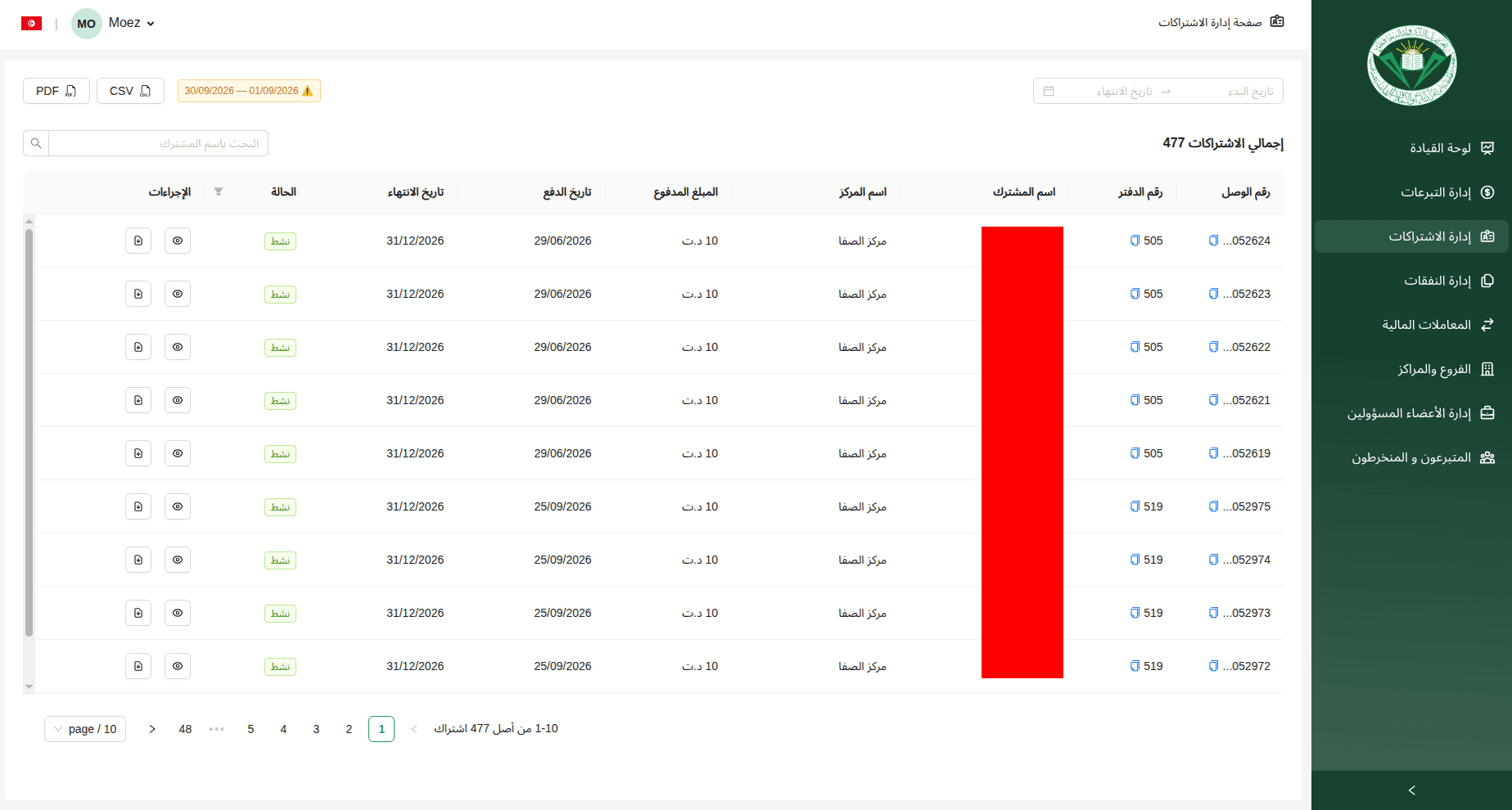The image size is (1512, 810).
Task: Focus the subscriber name search field
Action: 158,143
